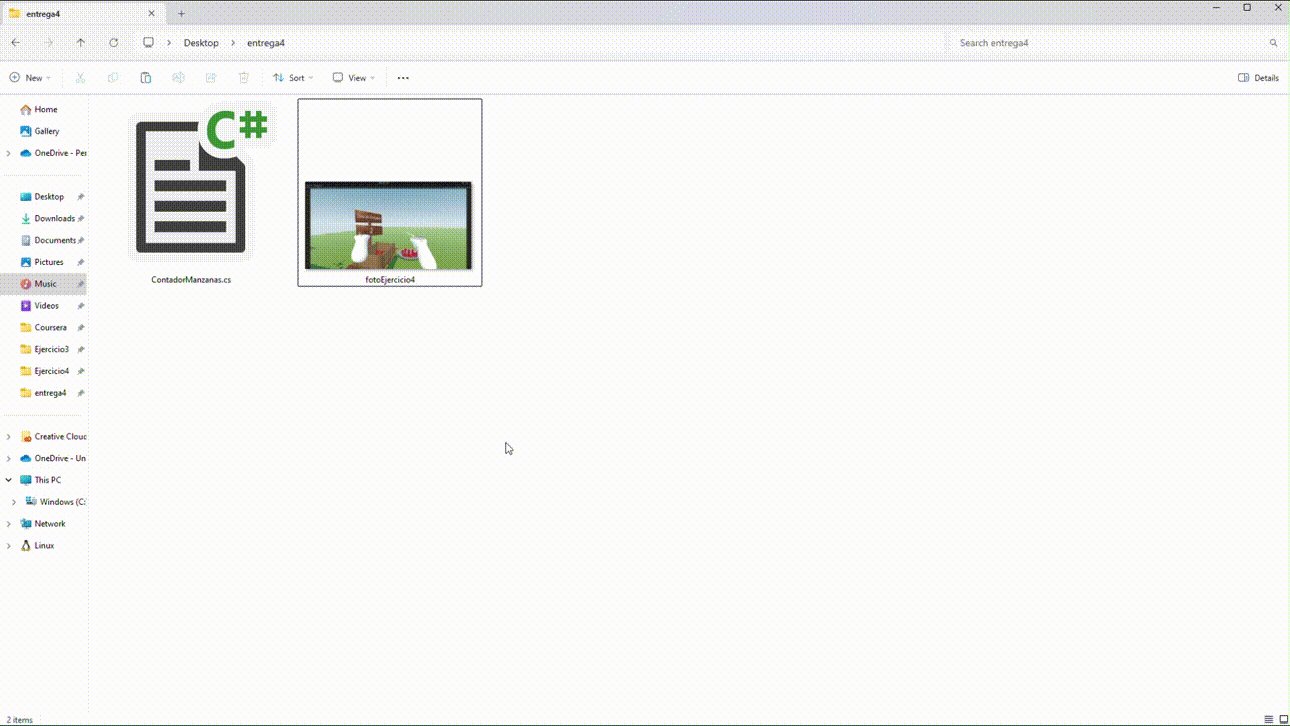Open the pinned Music folder
The image size is (1290, 726).
44,284
